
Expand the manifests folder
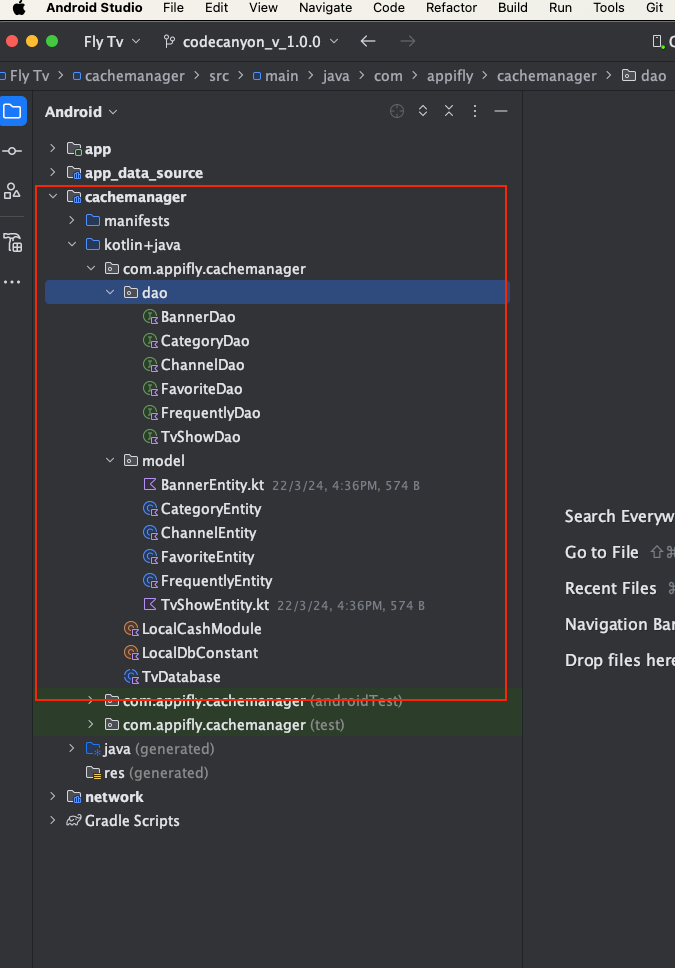[x=73, y=221]
